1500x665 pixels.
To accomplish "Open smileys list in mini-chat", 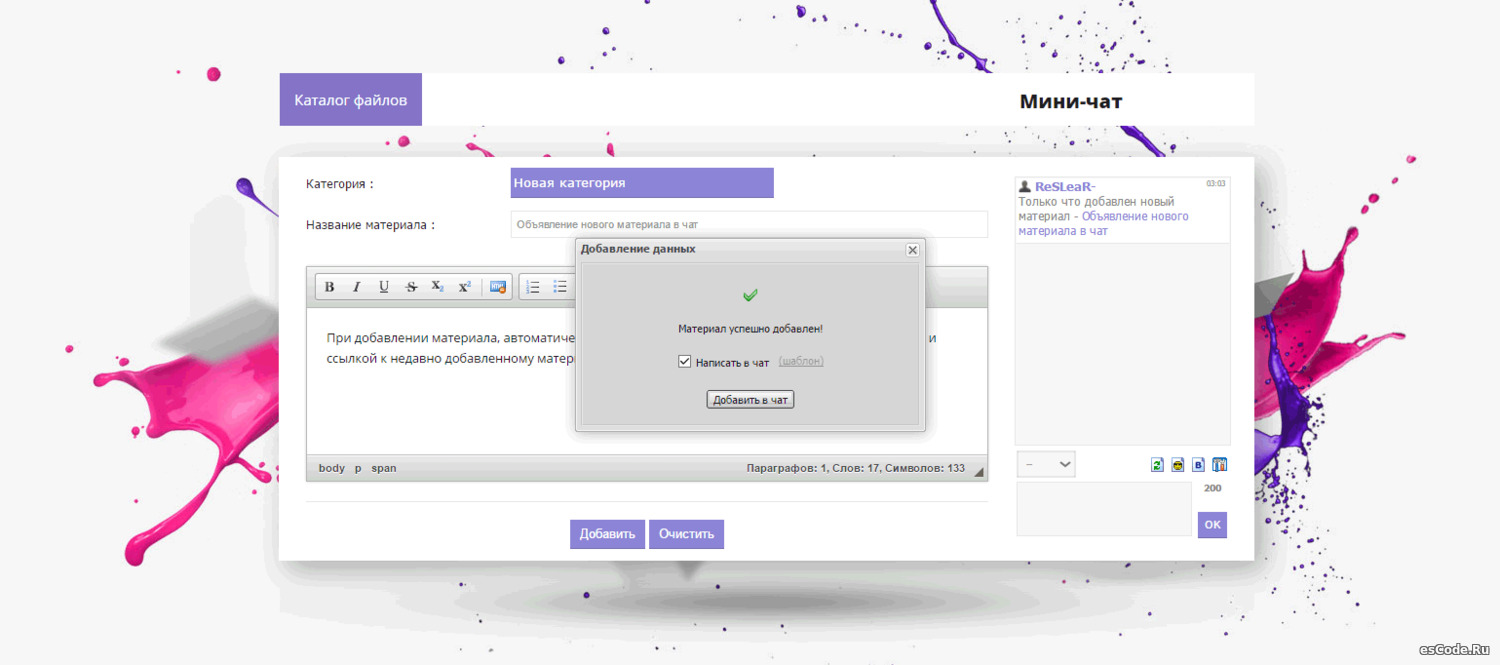I will (x=1178, y=465).
